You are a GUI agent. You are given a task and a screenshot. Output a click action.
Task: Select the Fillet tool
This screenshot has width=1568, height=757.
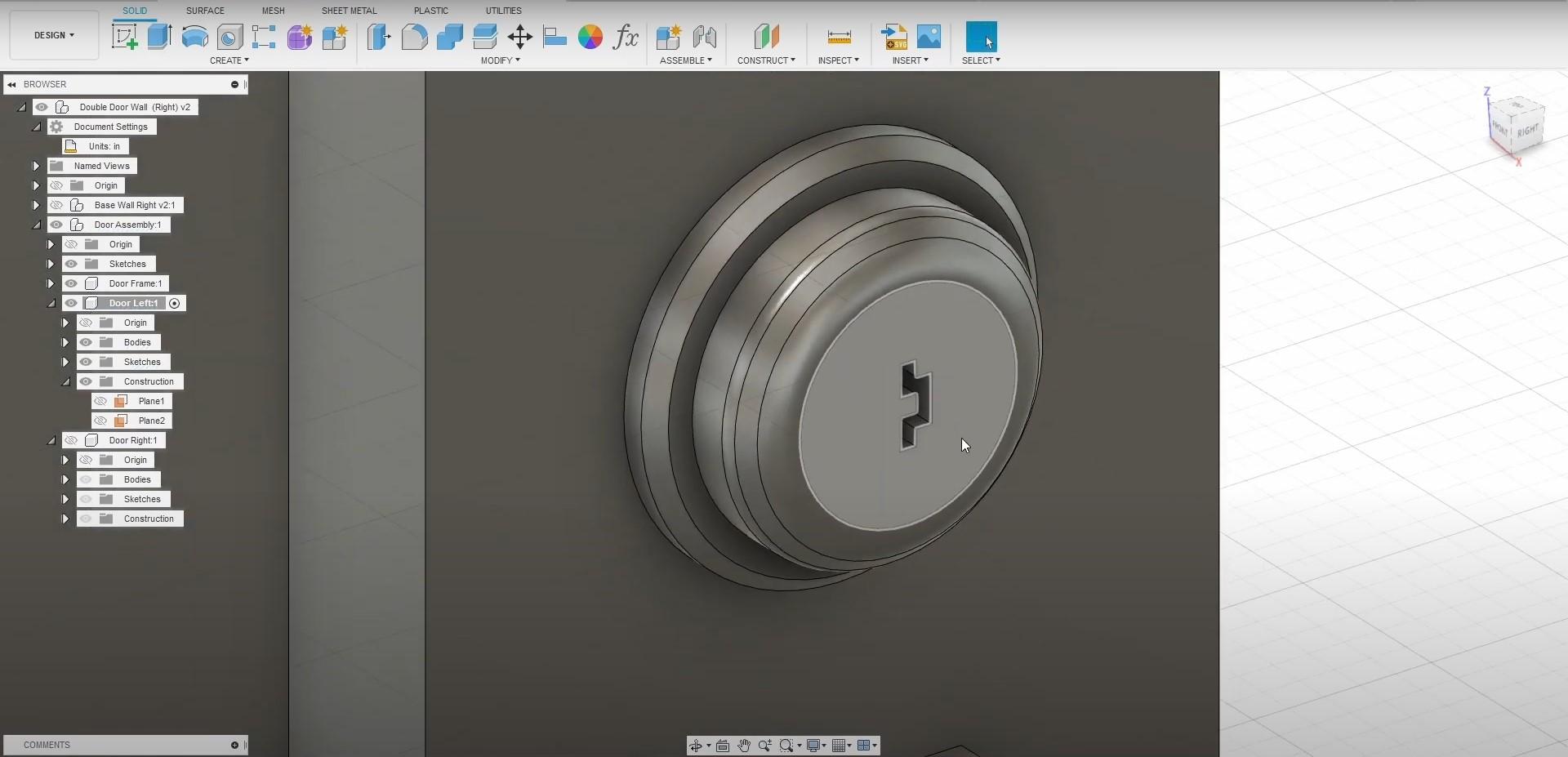pos(414,37)
